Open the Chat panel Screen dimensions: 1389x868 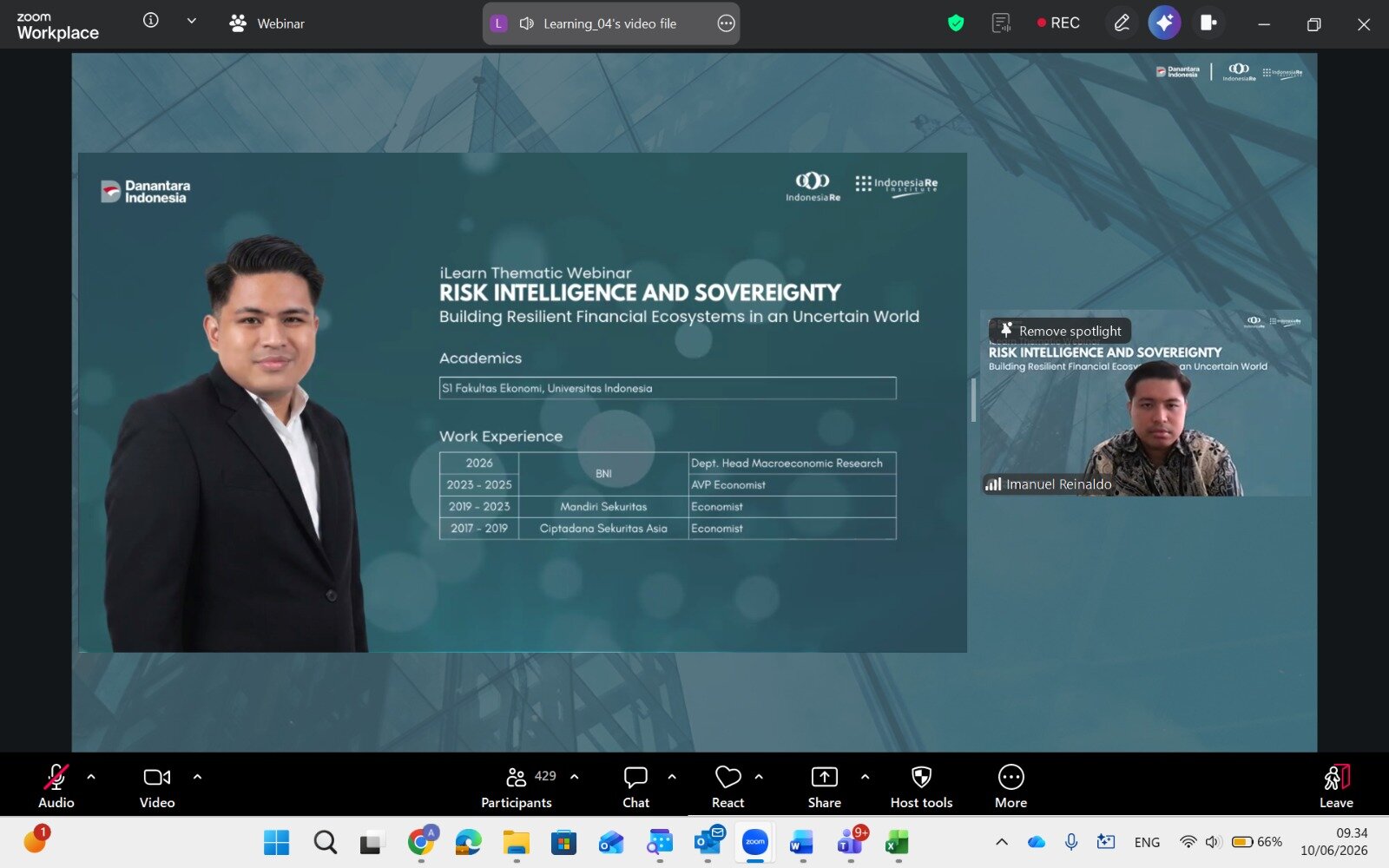pos(635,786)
